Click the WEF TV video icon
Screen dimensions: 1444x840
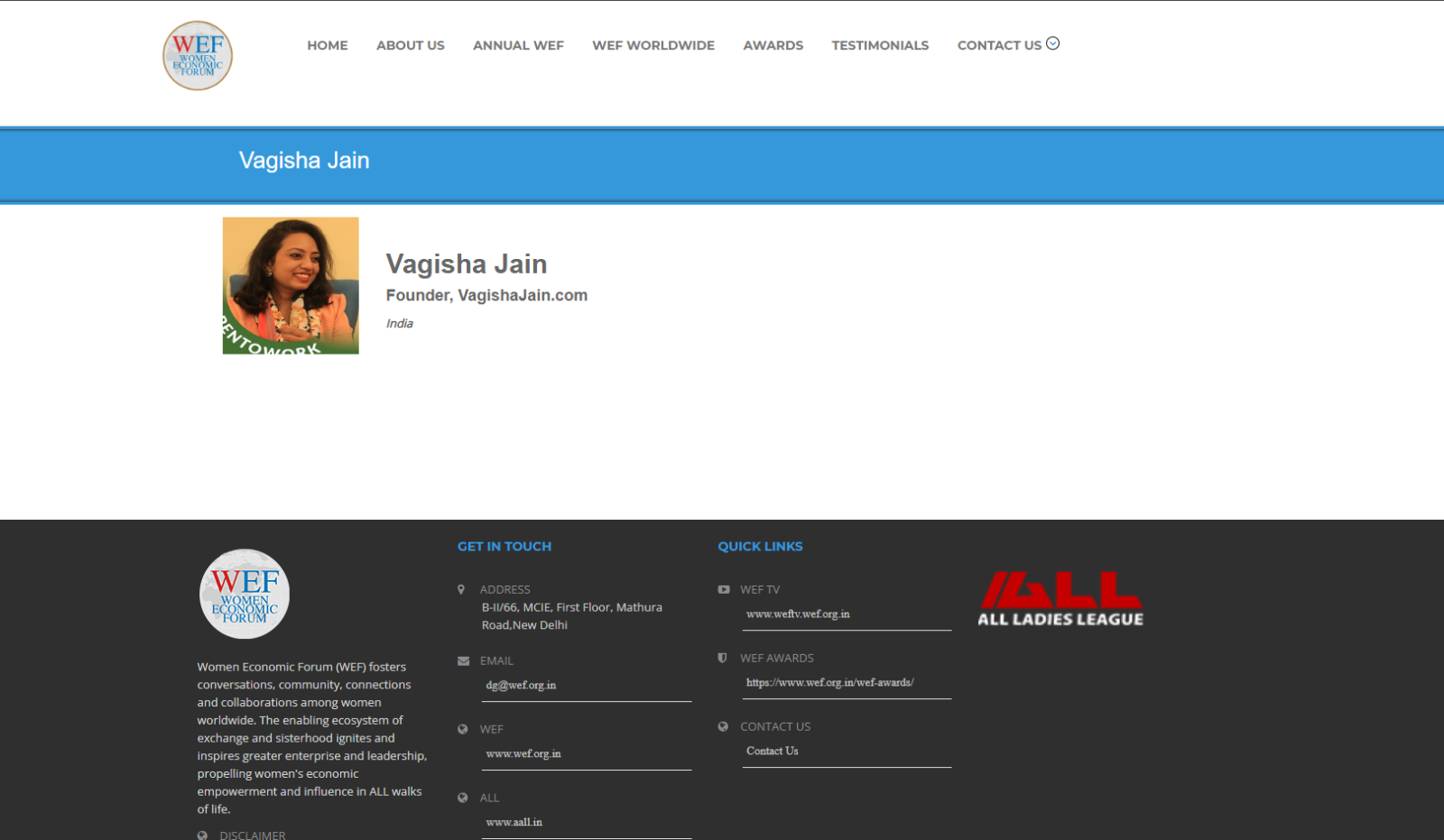click(723, 589)
